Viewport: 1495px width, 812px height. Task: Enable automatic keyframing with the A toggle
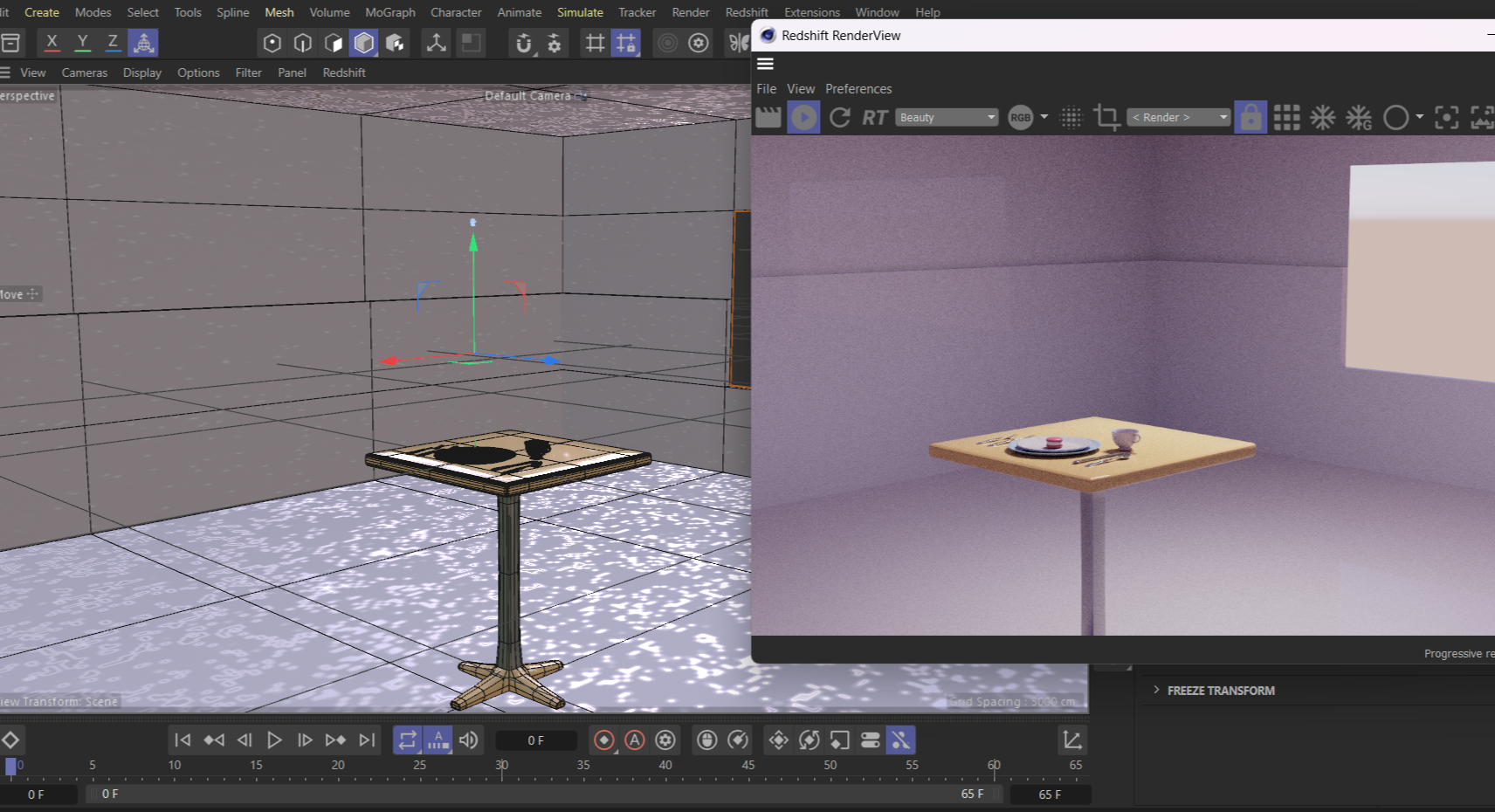pos(437,740)
